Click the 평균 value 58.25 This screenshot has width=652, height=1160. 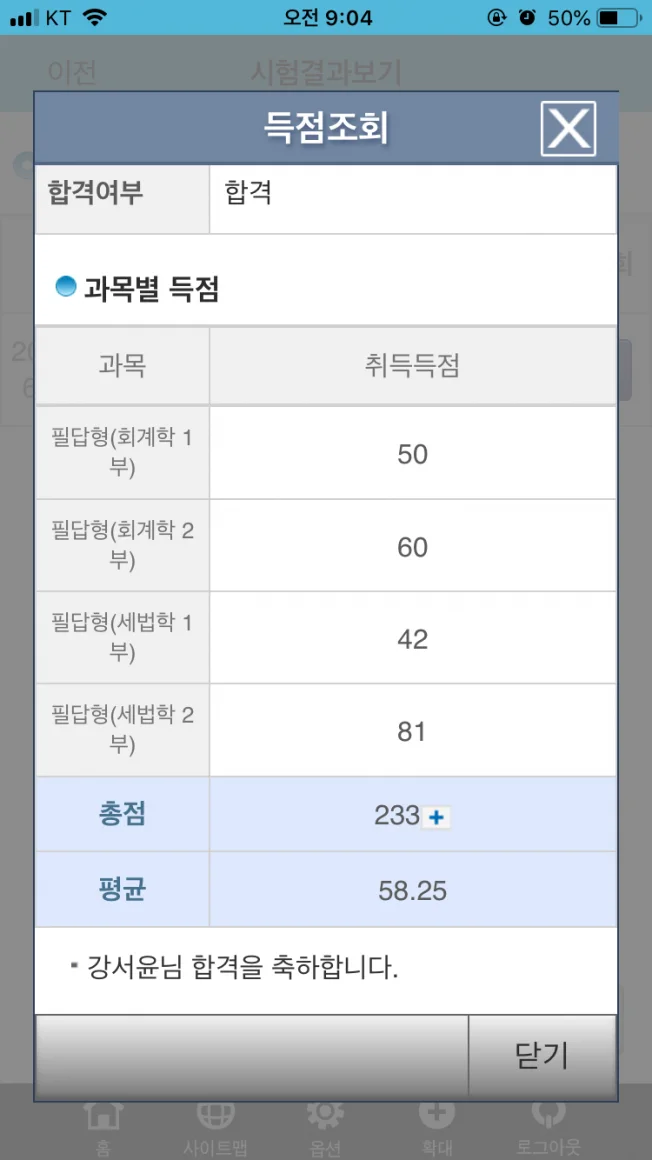(412, 889)
